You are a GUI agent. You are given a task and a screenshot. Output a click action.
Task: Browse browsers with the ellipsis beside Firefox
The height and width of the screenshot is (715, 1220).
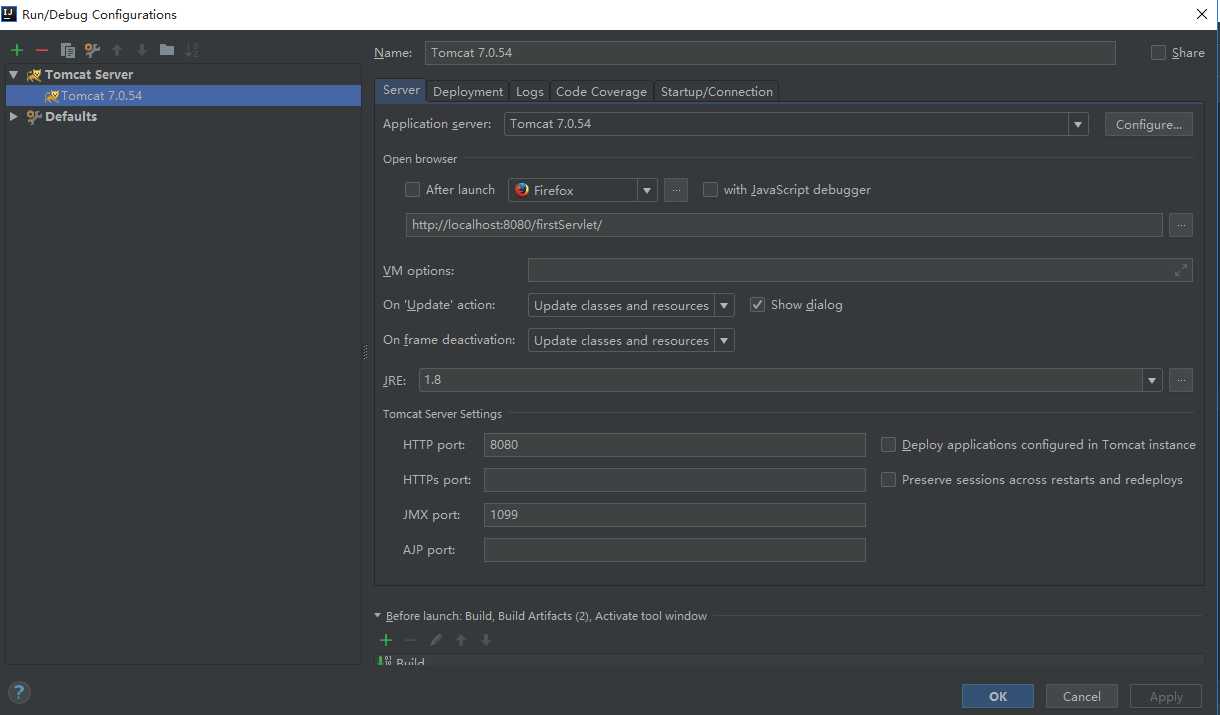click(676, 190)
